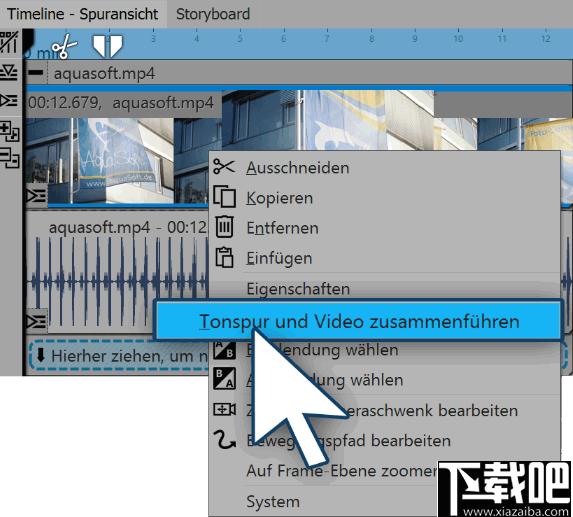Click the camera pan icon in menu
Screen dimensions: 573x517
point(224,409)
